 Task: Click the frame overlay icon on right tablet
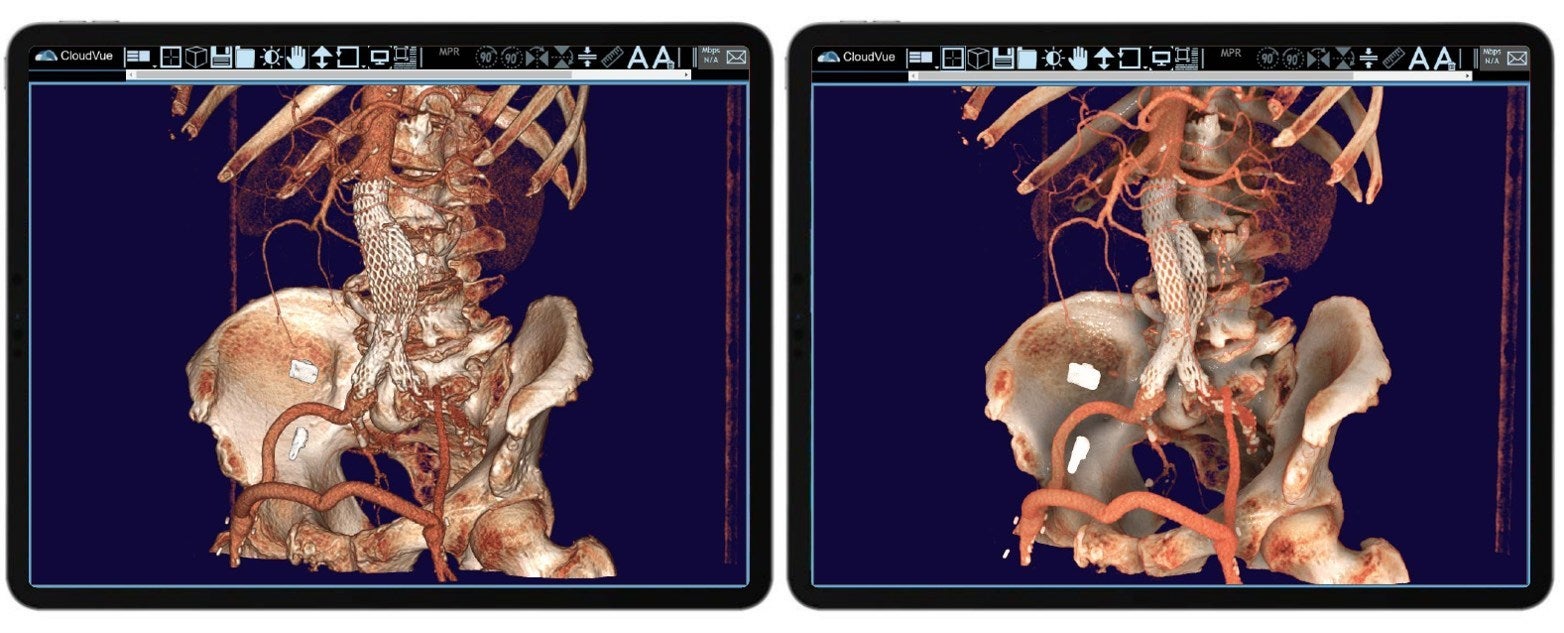[1187, 57]
